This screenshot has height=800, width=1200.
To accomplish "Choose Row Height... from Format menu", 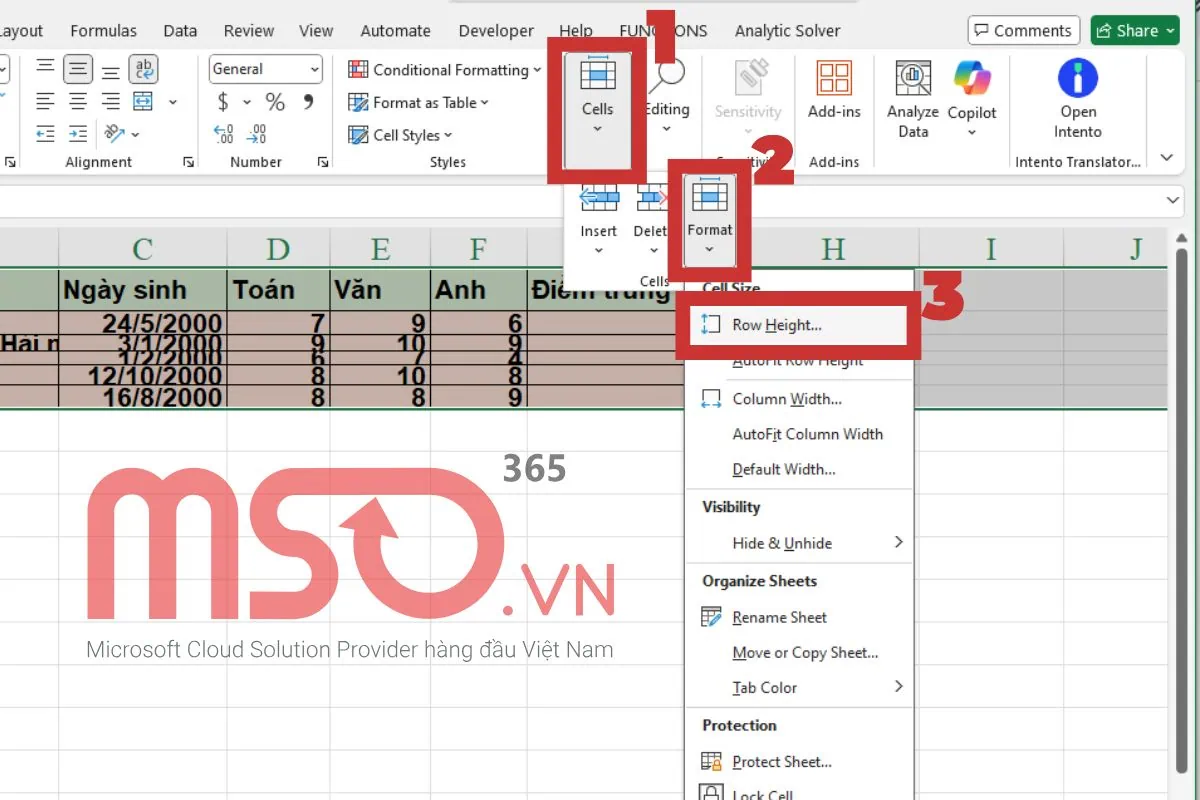I will click(777, 325).
